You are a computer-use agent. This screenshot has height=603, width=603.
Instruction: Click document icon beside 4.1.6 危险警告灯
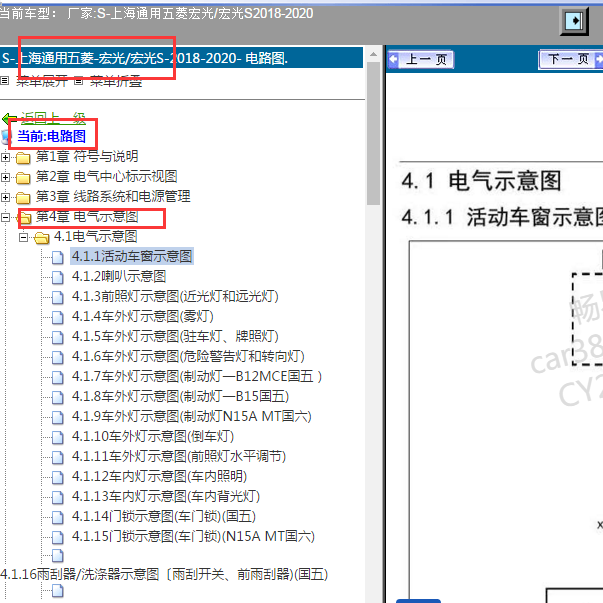click(58, 357)
